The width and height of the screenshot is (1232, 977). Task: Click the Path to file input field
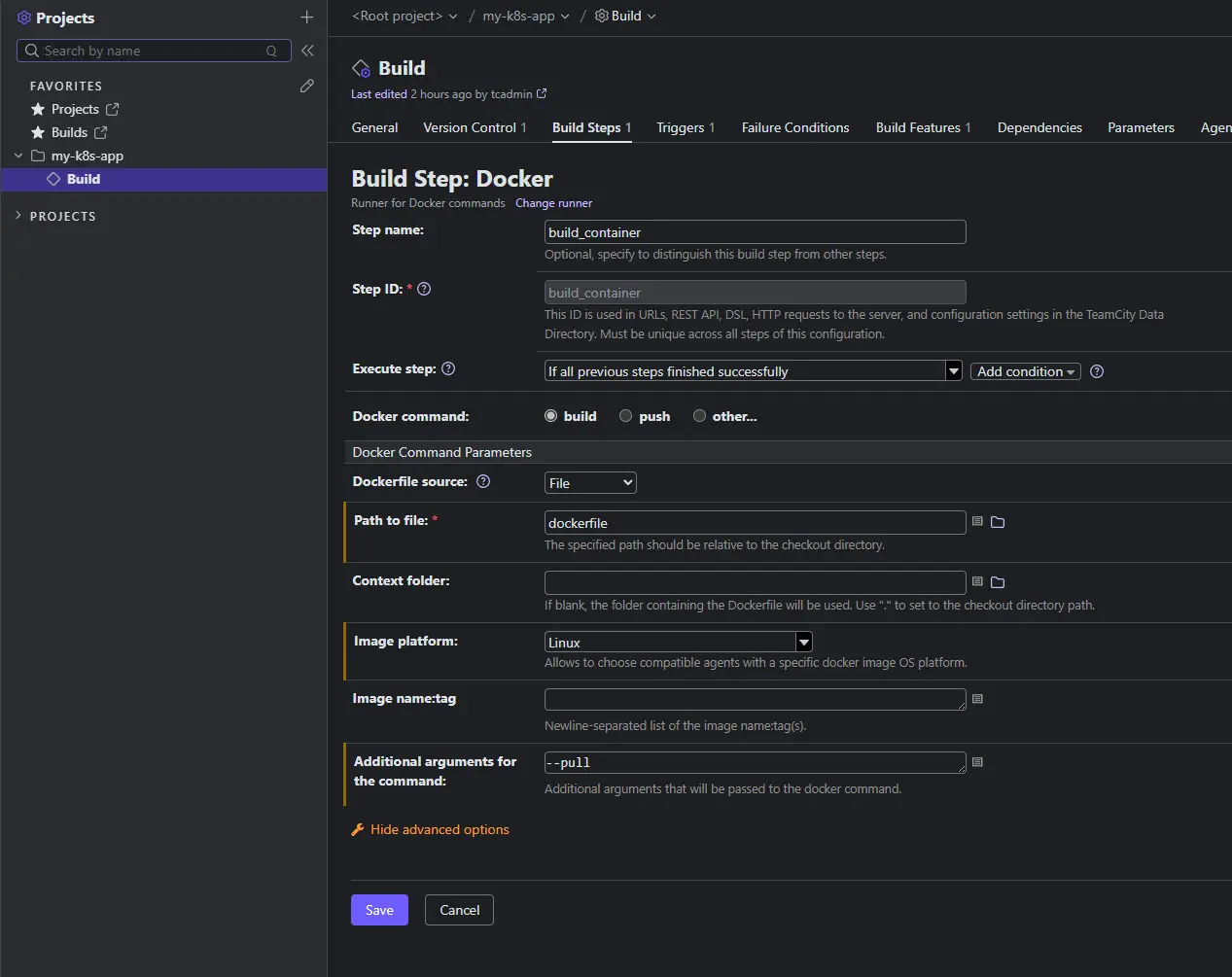tap(756, 523)
